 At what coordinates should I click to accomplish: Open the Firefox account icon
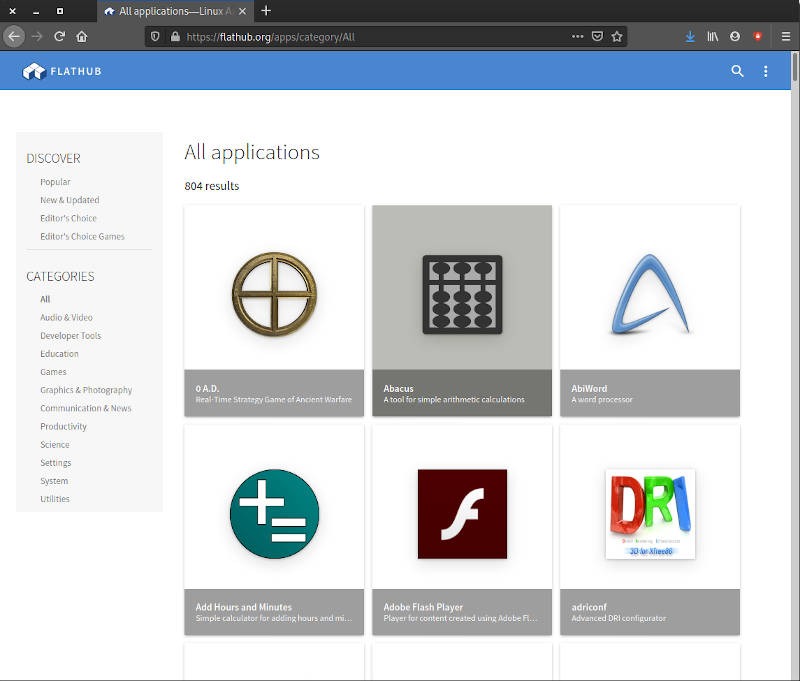coord(734,35)
